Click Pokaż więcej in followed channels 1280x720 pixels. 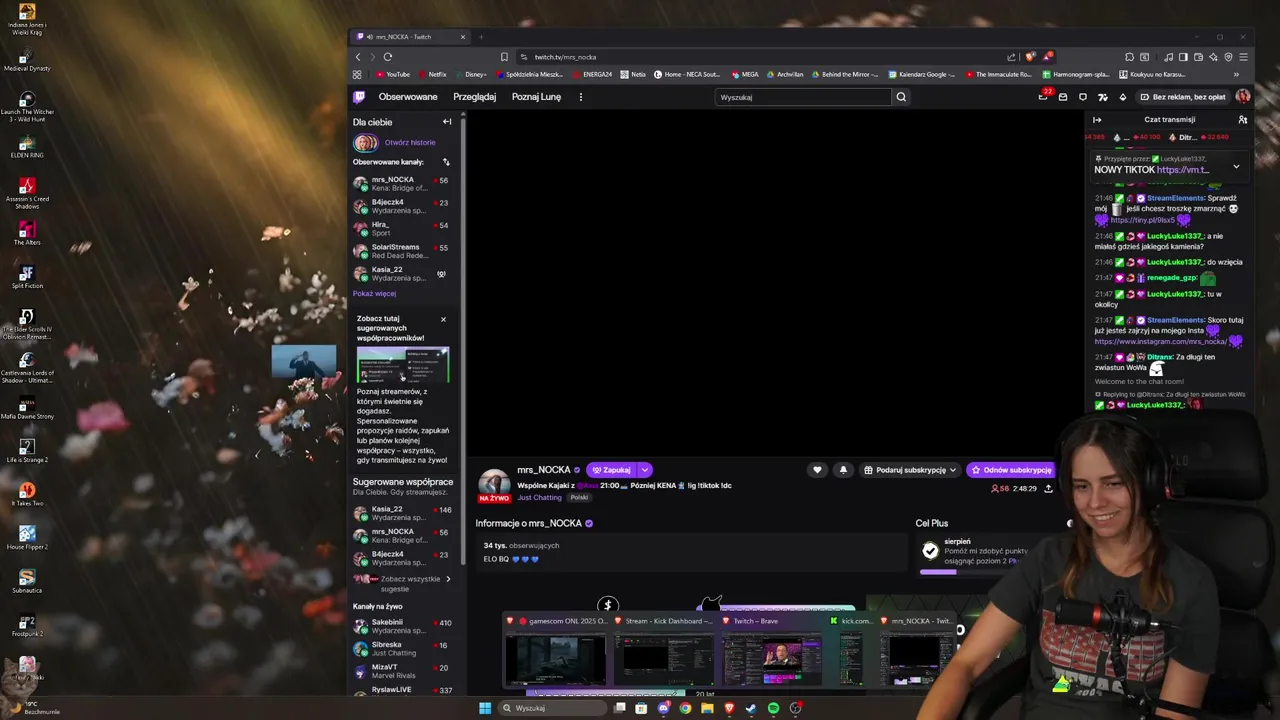click(x=374, y=293)
